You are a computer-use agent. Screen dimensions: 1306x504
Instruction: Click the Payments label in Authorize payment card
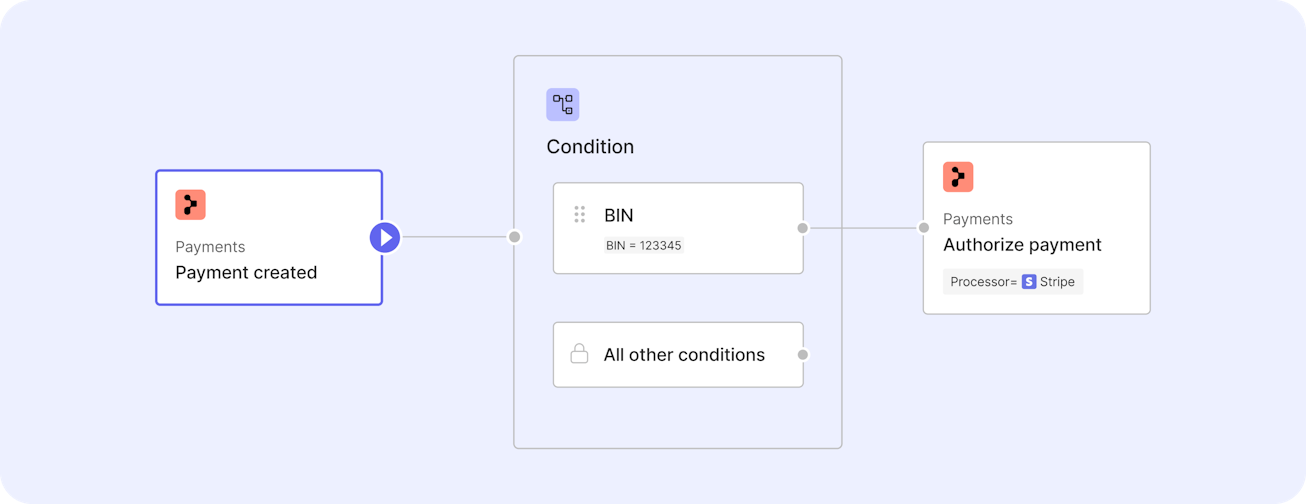[x=978, y=219]
